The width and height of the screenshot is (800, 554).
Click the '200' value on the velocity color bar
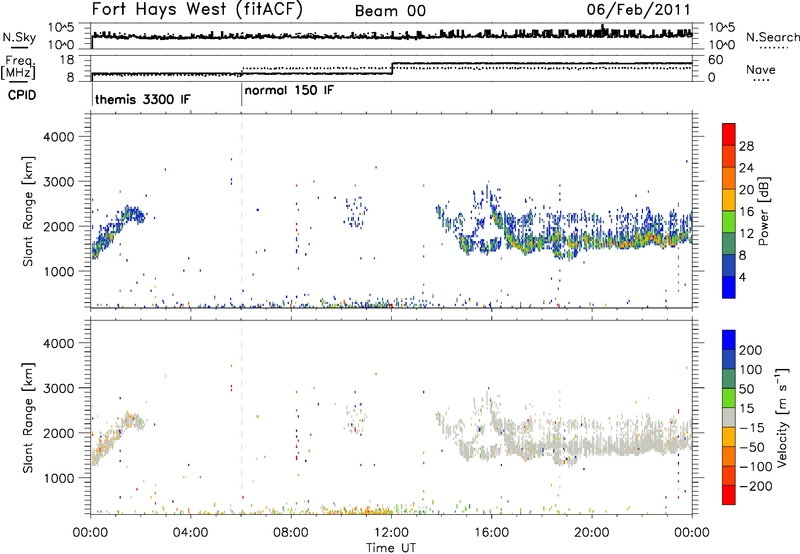click(x=751, y=350)
